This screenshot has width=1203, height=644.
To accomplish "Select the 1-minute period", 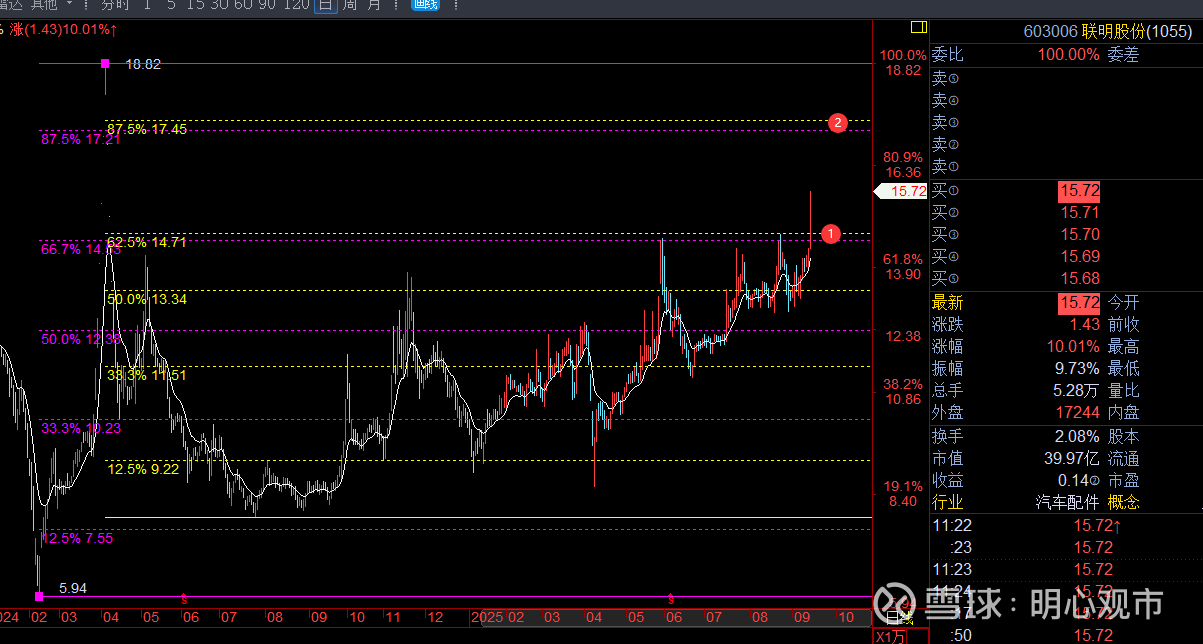I will pos(147,5).
